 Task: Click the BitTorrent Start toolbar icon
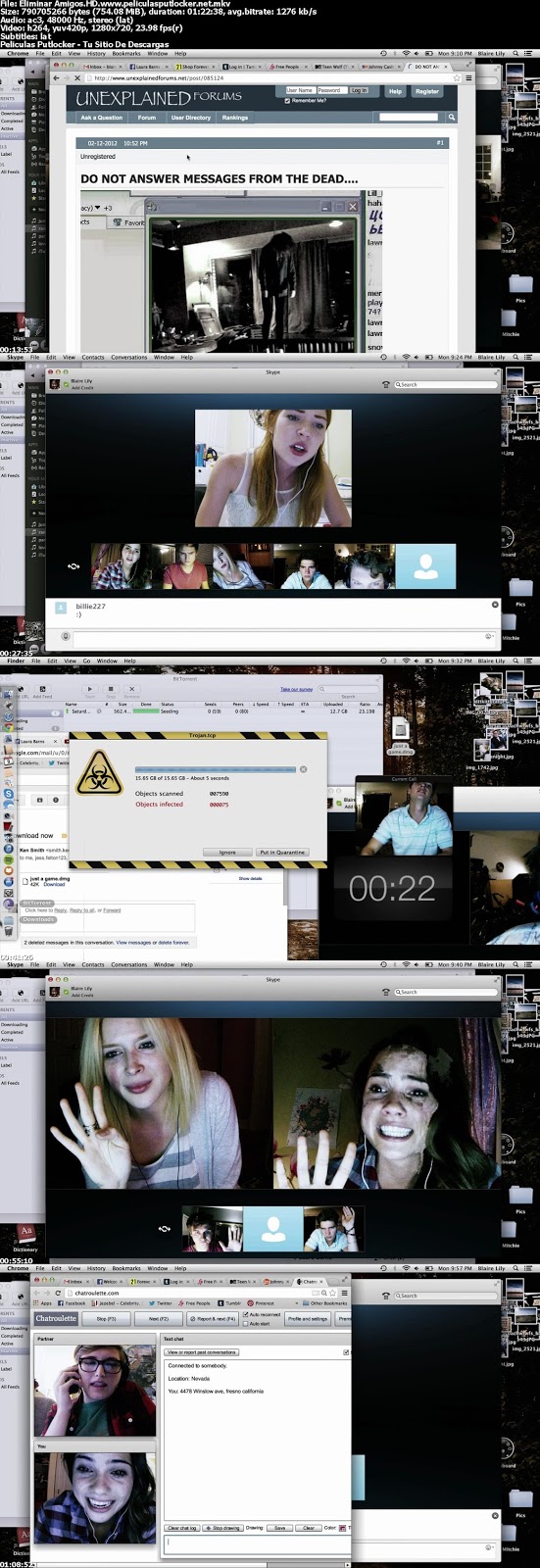tap(91, 689)
